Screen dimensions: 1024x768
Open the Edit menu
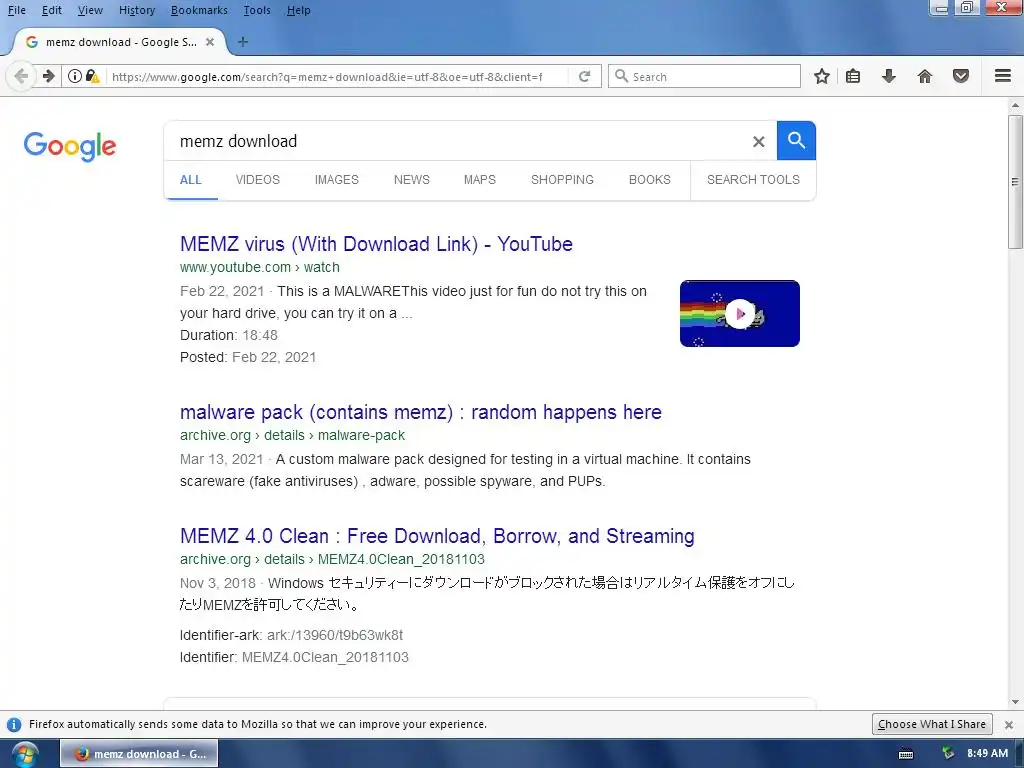[x=52, y=10]
